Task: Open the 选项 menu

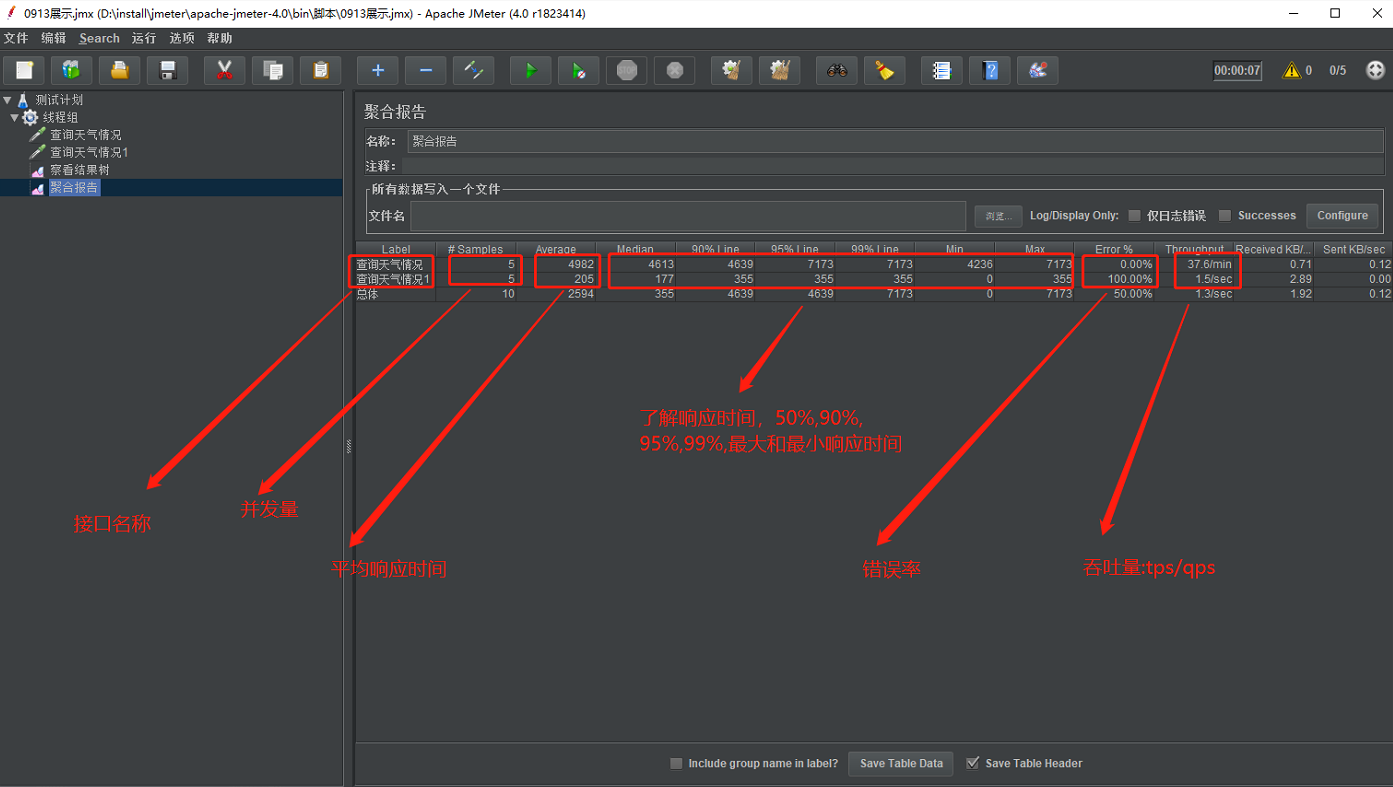Action: pyautogui.click(x=182, y=38)
